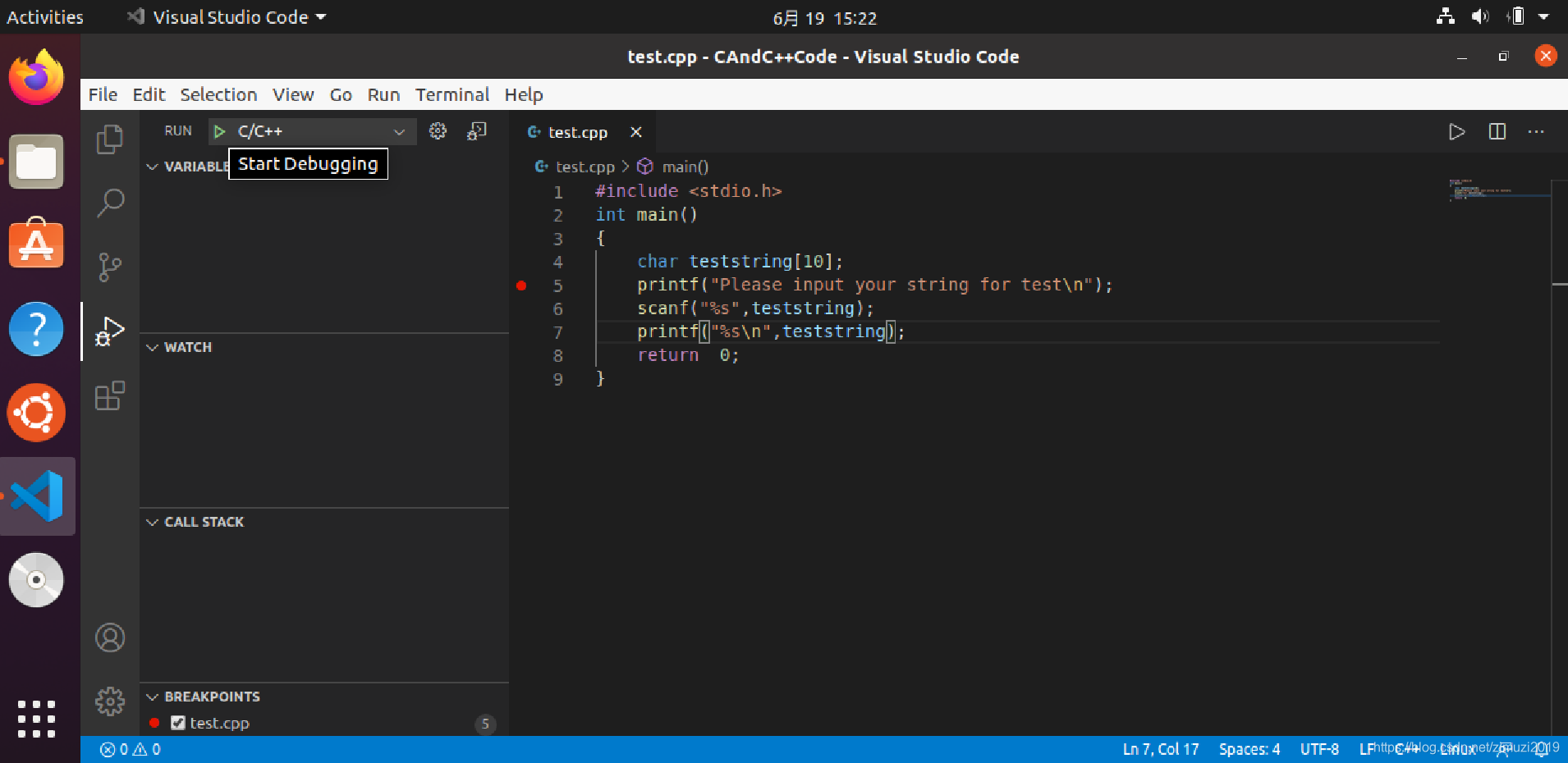1568x763 pixels.
Task: Click UTF-8 encoding in status bar
Action: click(1319, 749)
